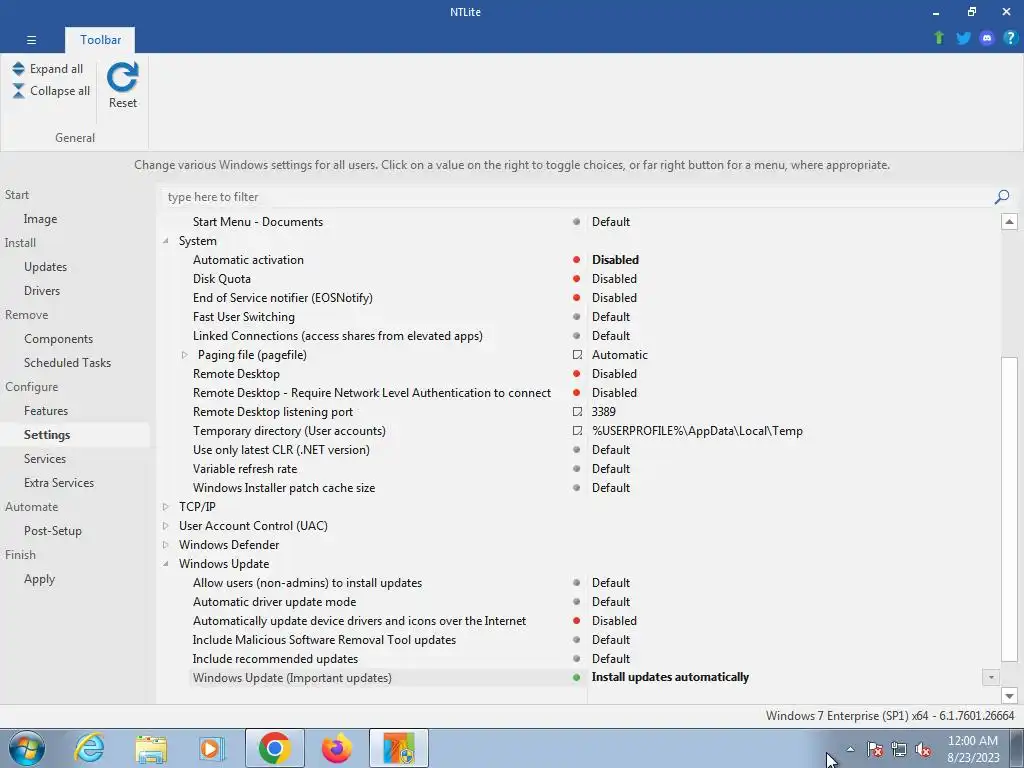The height and width of the screenshot is (768, 1024).
Task: Click Show desktop button at taskbar edge
Action: pos(1017,748)
